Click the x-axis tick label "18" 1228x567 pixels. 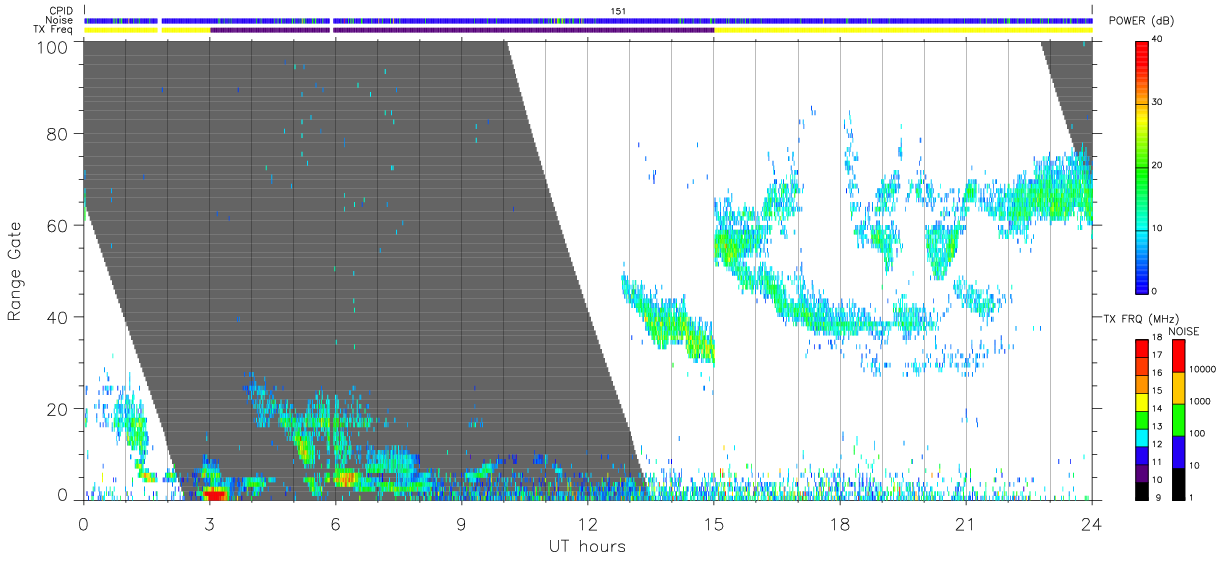(x=839, y=523)
